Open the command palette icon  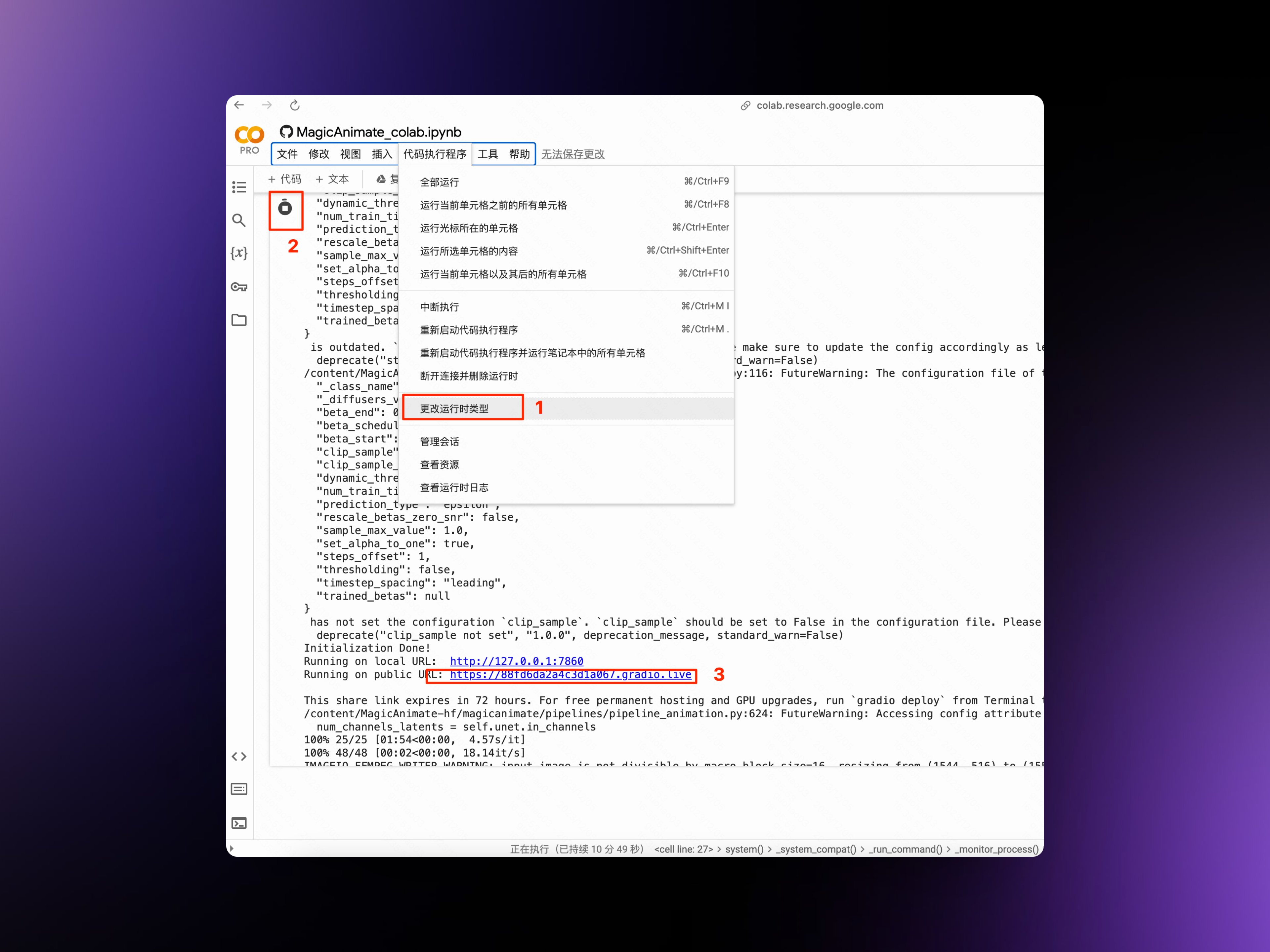coord(239,790)
